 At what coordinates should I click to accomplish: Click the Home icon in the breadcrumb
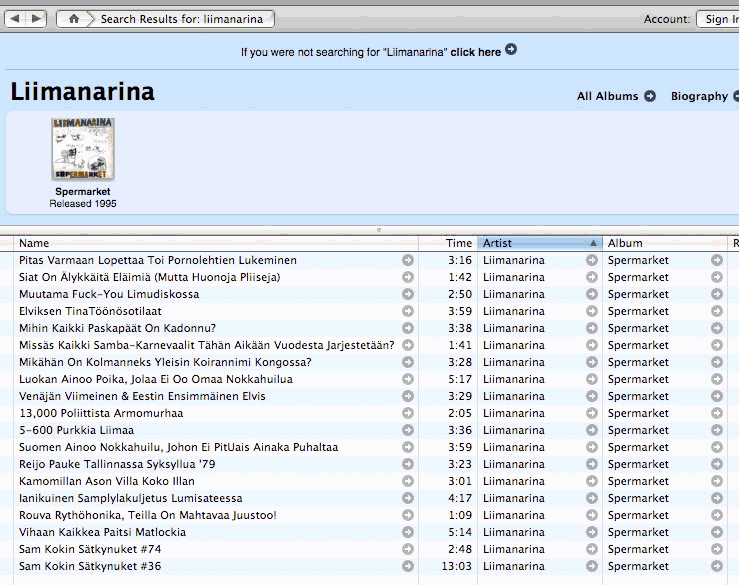[x=74, y=19]
